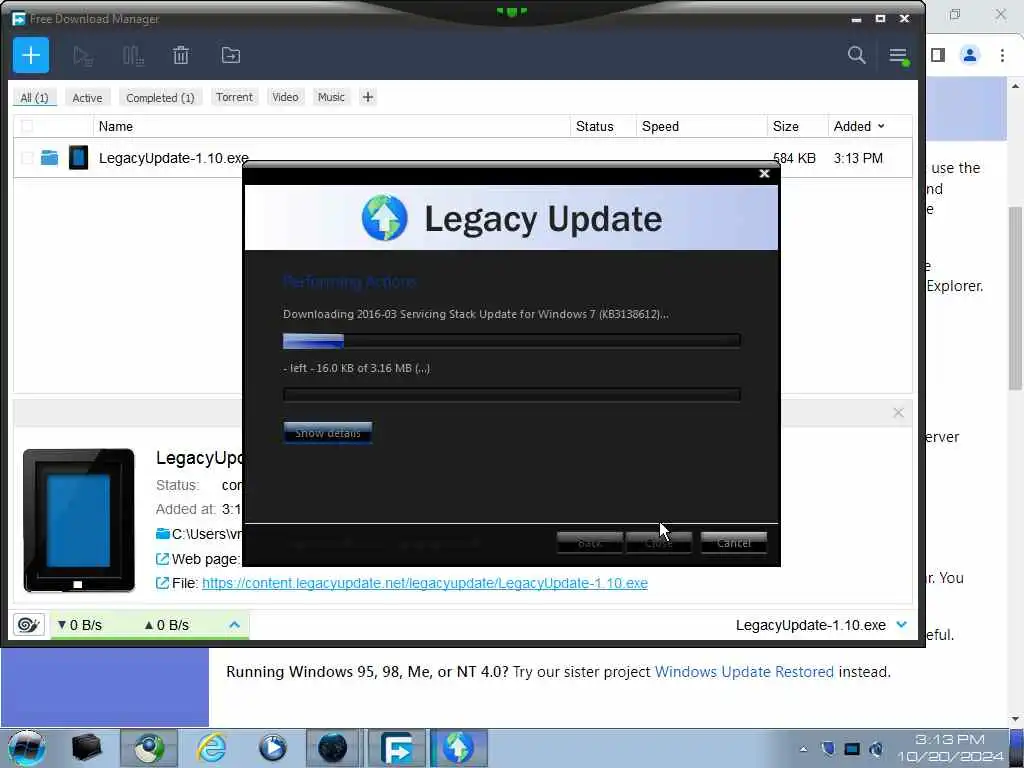Change sort order on Added column
This screenshot has height=768, width=1024.
859,126
